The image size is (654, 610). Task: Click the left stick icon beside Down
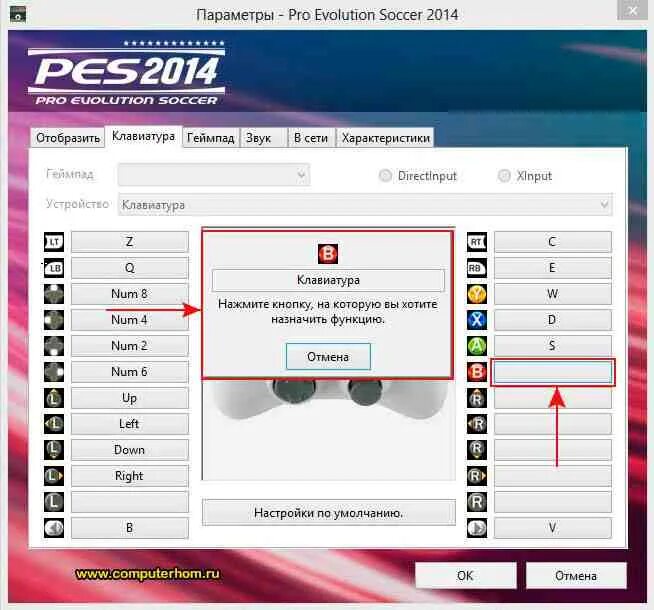pyautogui.click(x=54, y=450)
